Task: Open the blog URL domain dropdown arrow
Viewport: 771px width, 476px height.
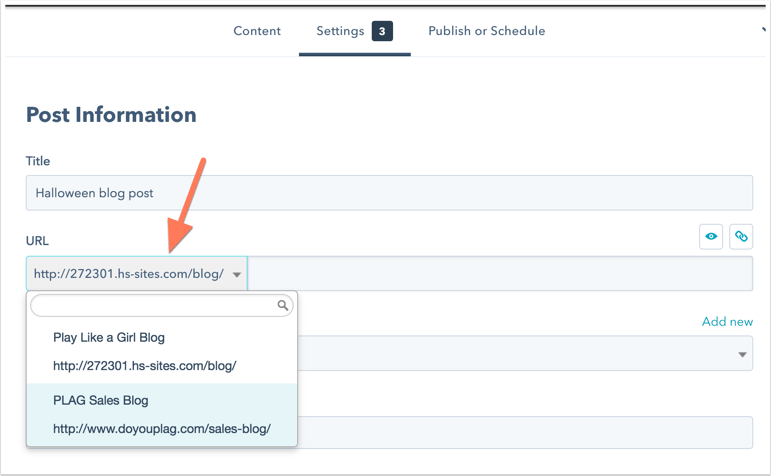Action: (x=237, y=274)
